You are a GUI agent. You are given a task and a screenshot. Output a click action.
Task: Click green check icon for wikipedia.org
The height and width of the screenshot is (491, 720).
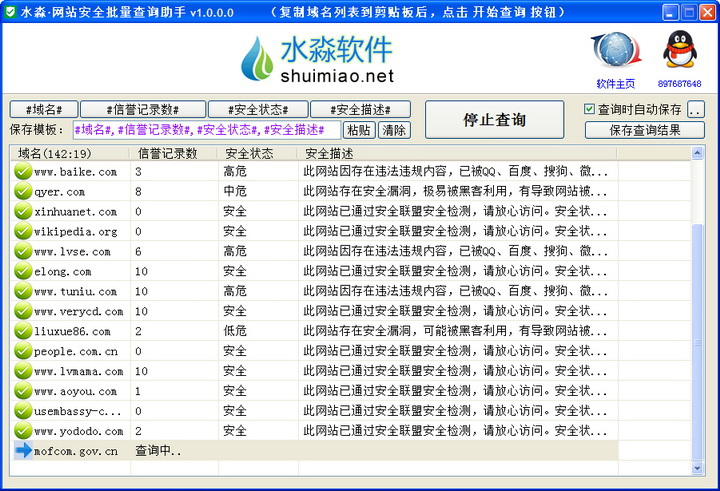23,231
